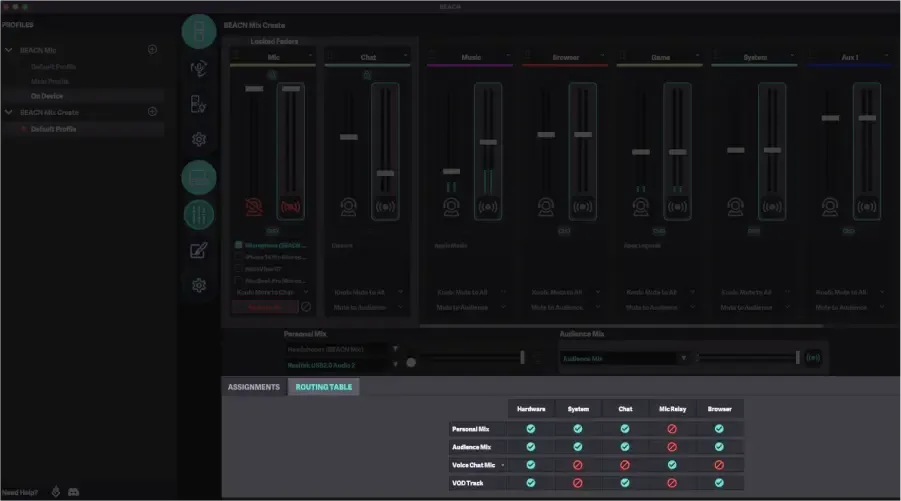Collapse the BEACN Mic profile group
Image resolution: width=901 pixels, height=501 pixels.
[x=9, y=49]
